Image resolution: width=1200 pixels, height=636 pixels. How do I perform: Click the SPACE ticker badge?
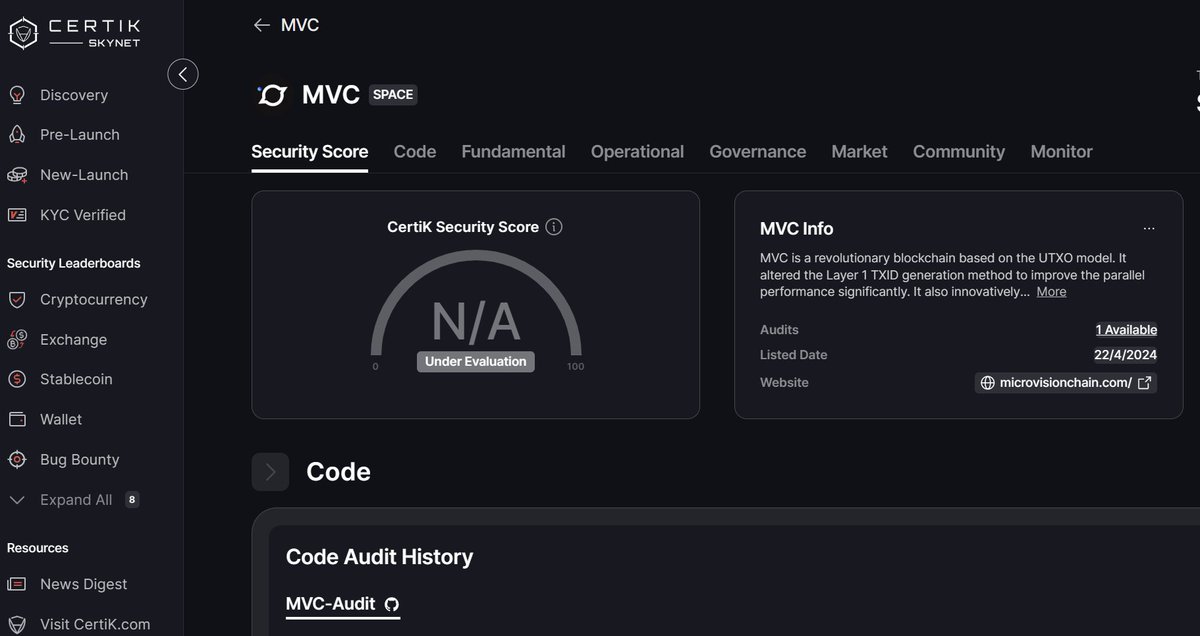coord(393,95)
